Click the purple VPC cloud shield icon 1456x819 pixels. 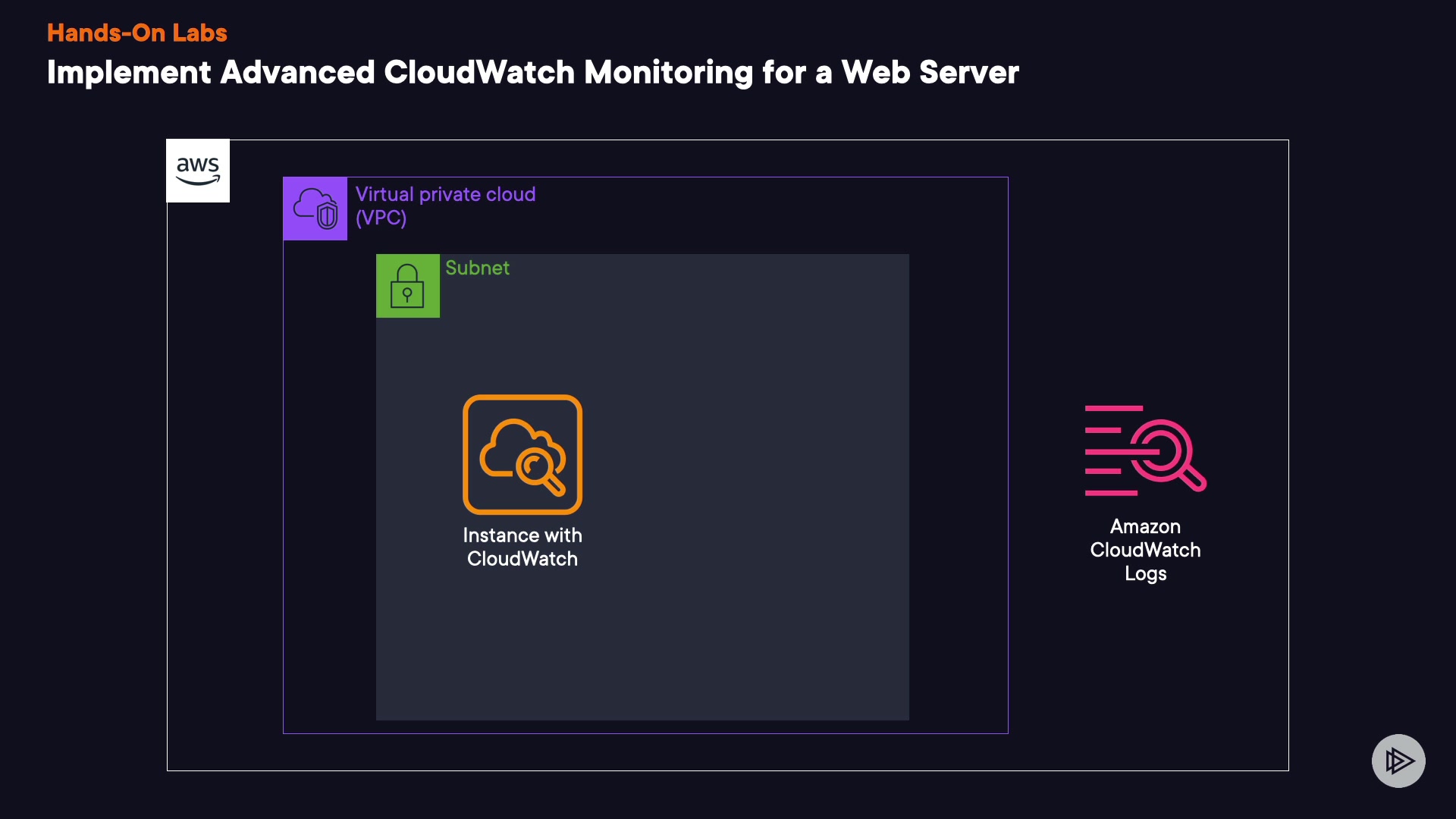(x=315, y=209)
